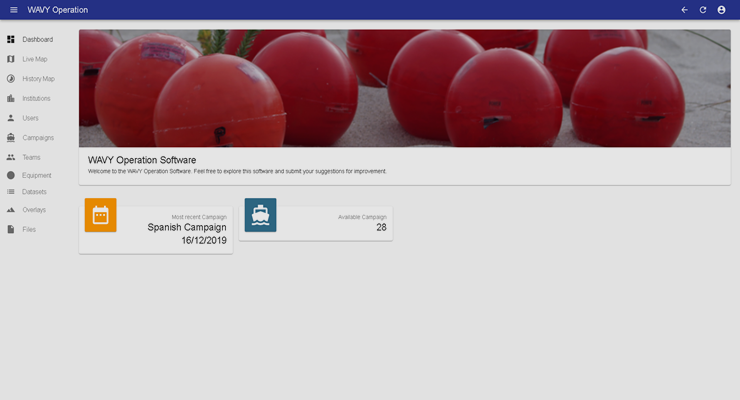Image resolution: width=740 pixels, height=400 pixels.
Task: Click the Dashboard sidebar icon
Action: pyautogui.click(x=11, y=39)
